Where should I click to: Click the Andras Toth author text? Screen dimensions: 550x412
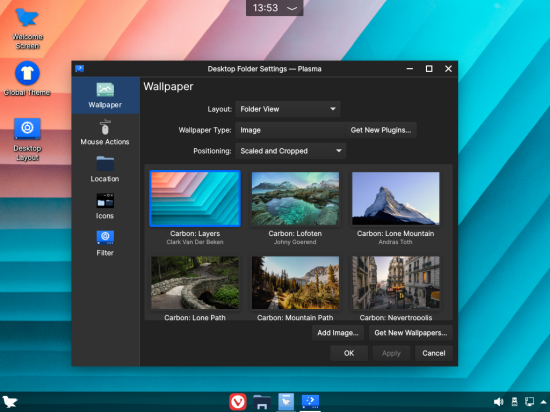click(395, 242)
